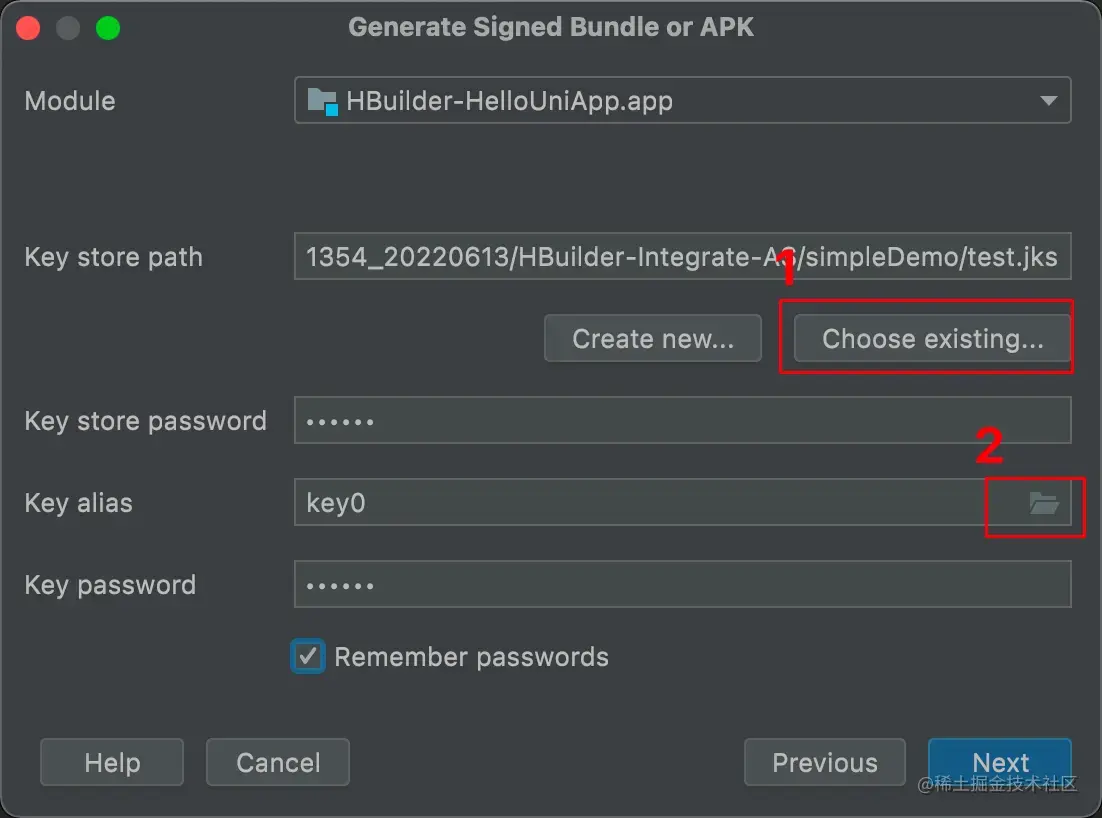Expand the Module dropdown arrow
1102x818 pixels.
pos(1049,100)
